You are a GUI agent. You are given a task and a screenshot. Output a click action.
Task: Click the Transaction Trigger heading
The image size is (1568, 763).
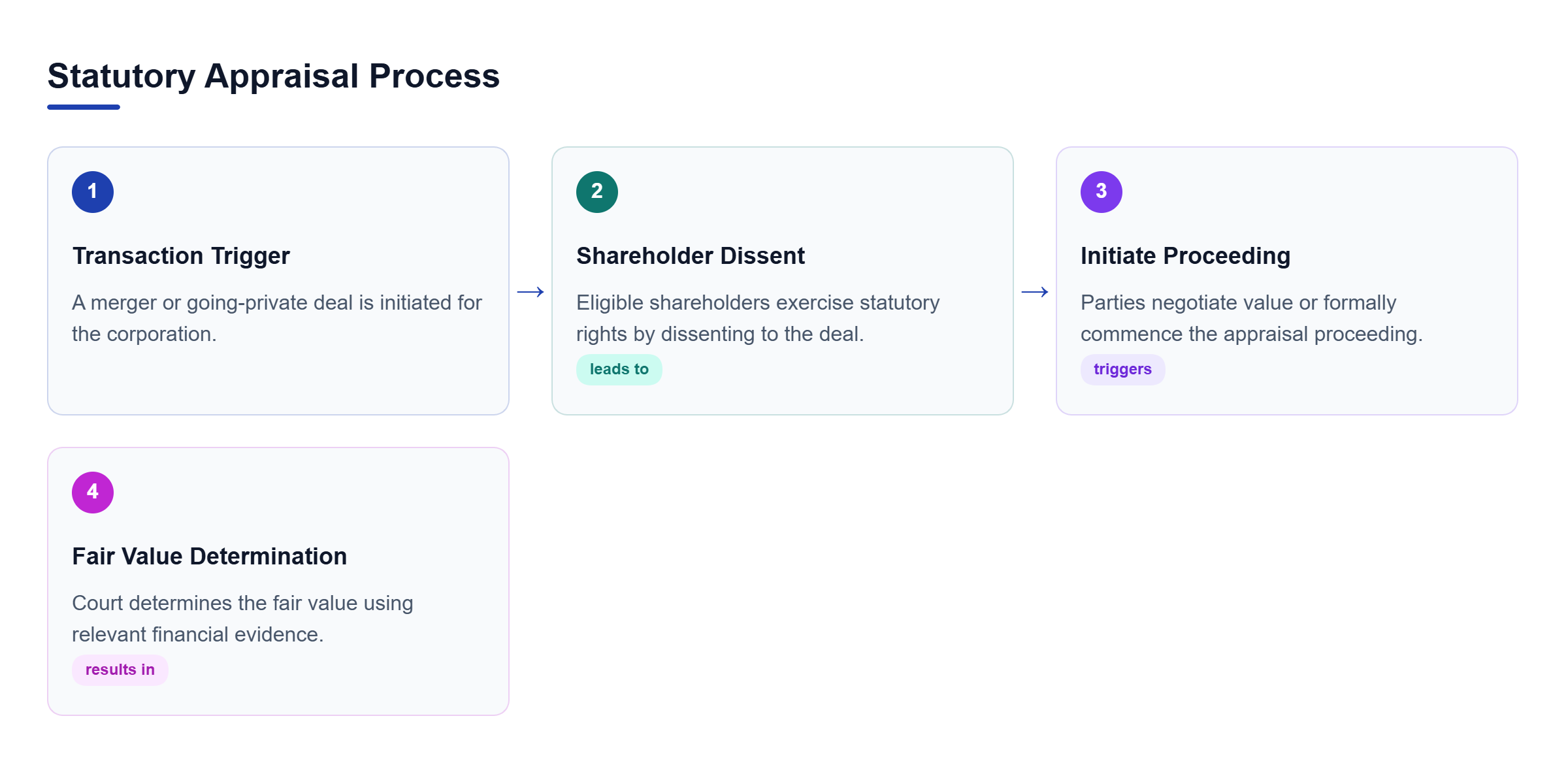click(x=181, y=256)
